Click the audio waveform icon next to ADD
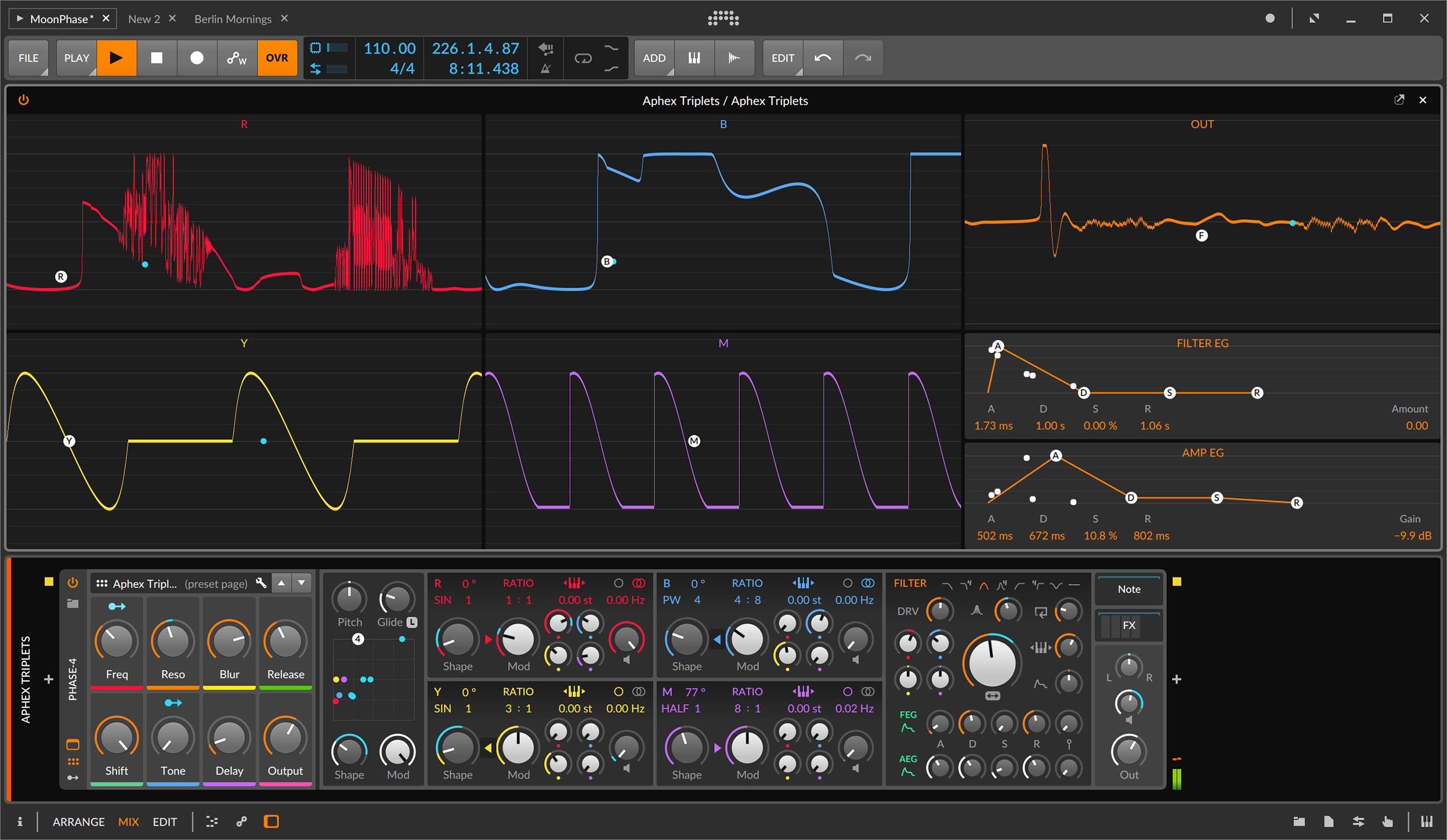The height and width of the screenshot is (840, 1447). point(734,58)
